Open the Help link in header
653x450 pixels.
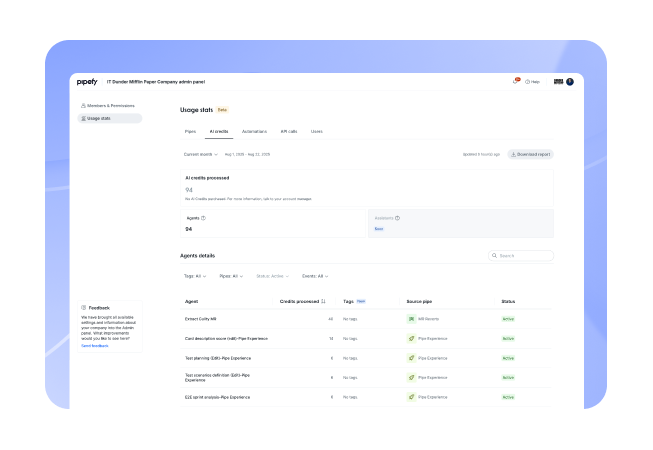tap(532, 82)
